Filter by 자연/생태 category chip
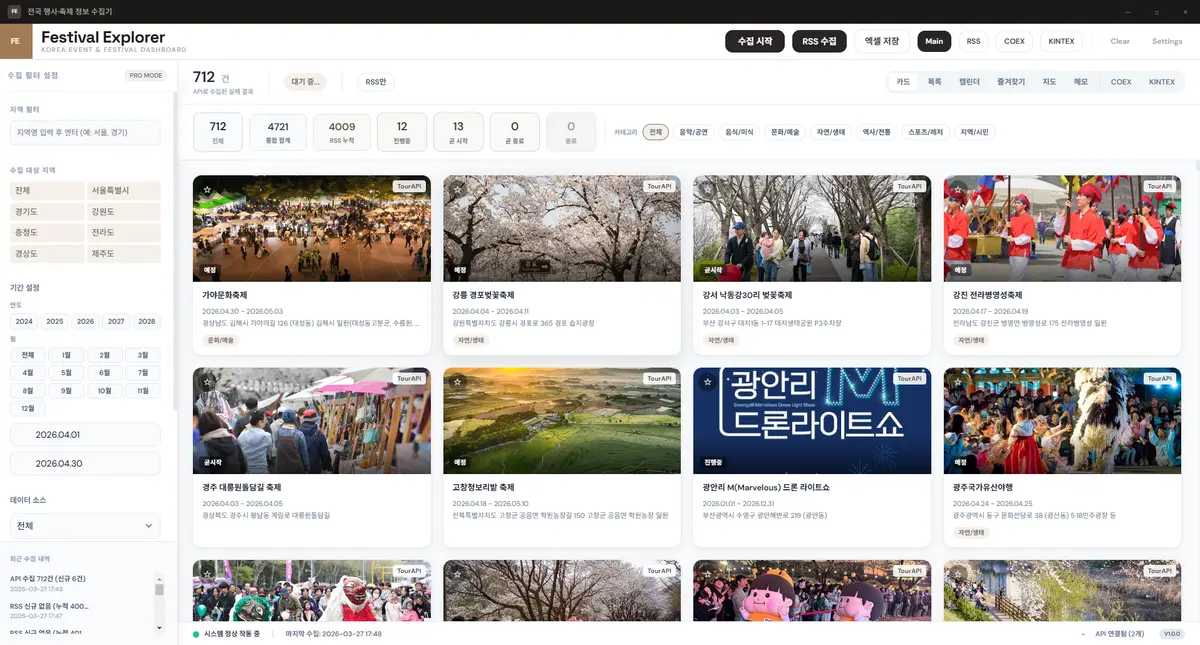The height and width of the screenshot is (645, 1200). (831, 132)
